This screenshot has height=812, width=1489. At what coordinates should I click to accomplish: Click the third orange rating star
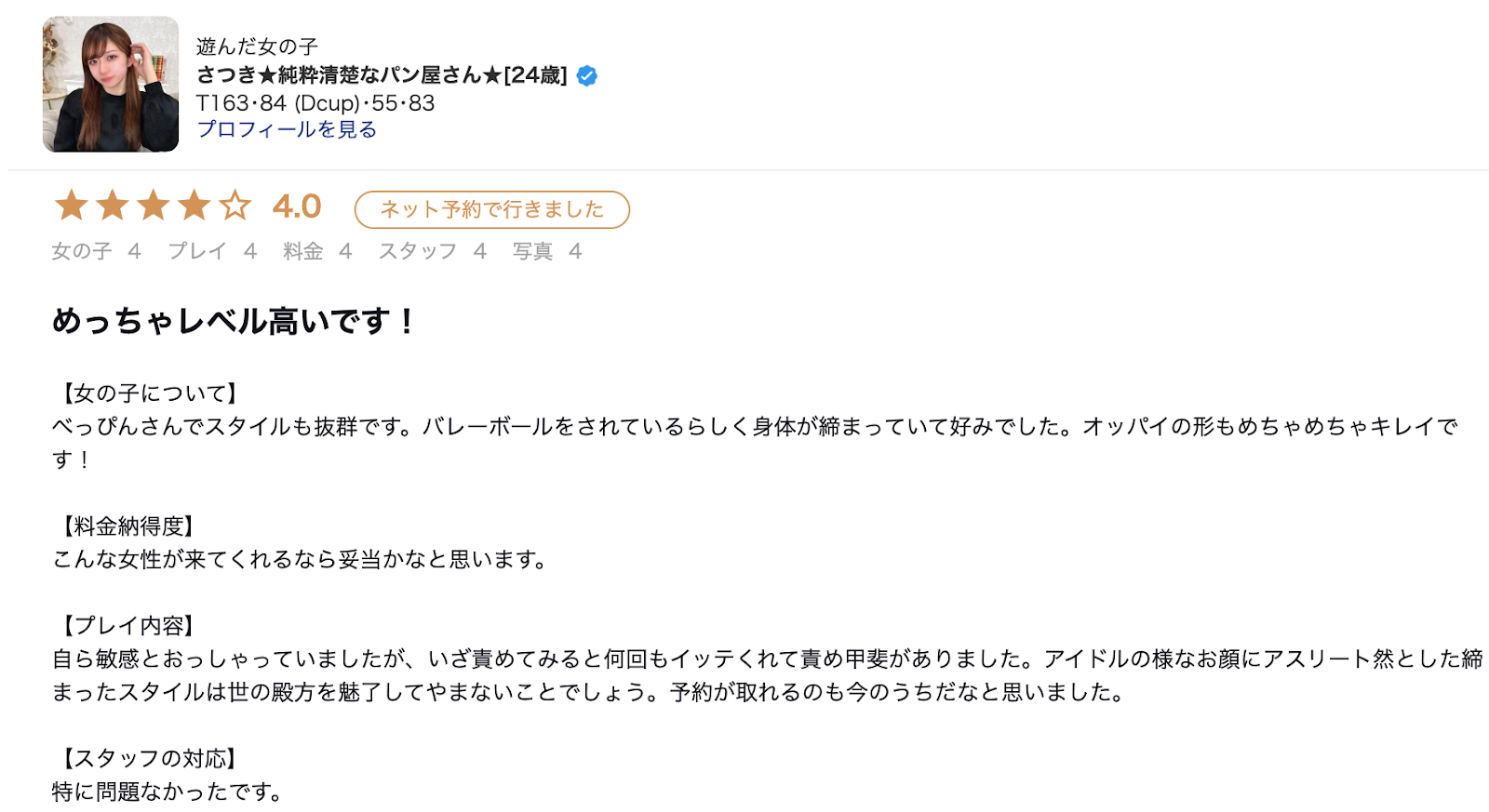[154, 206]
